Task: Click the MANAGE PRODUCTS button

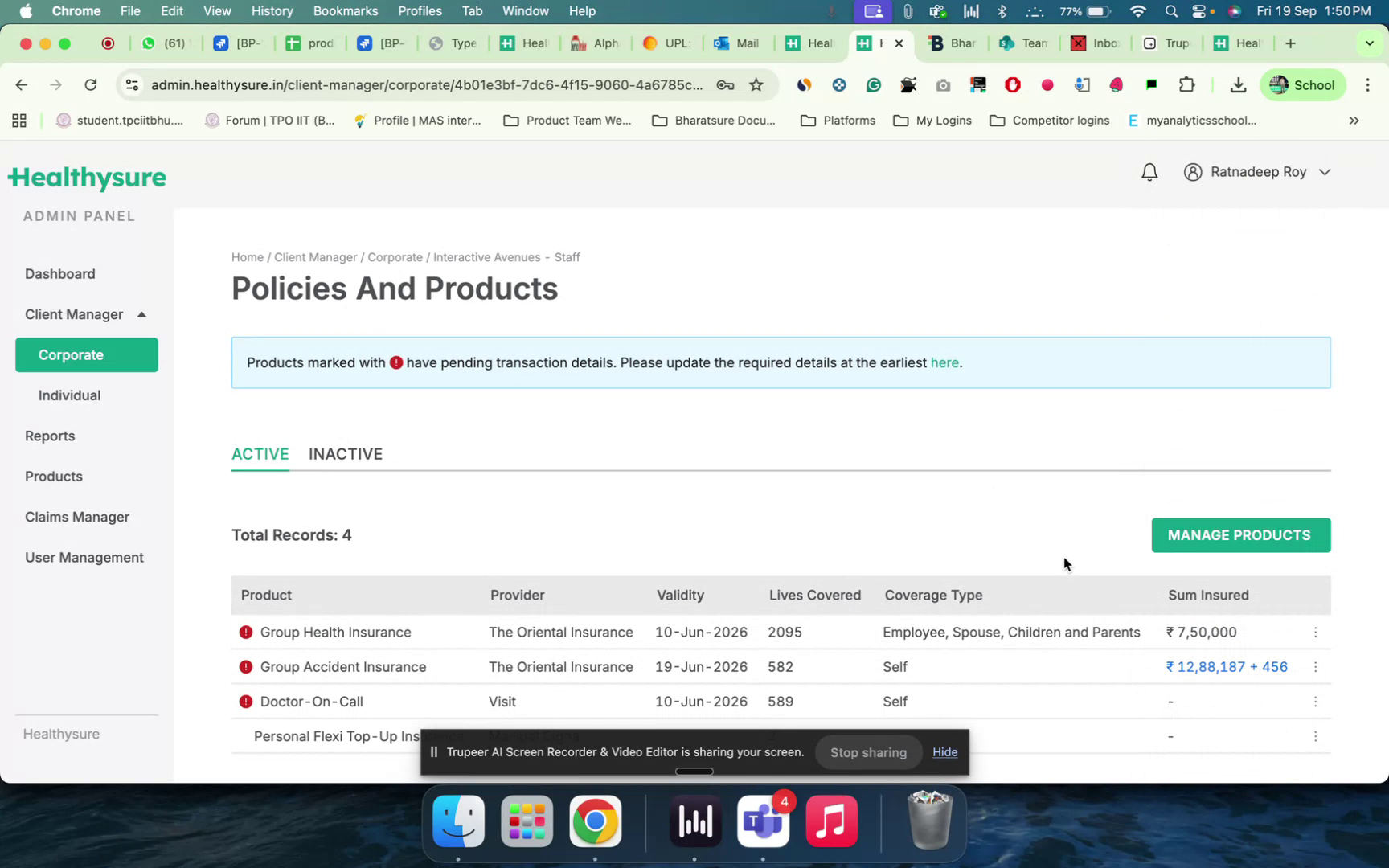Action: coord(1239,535)
